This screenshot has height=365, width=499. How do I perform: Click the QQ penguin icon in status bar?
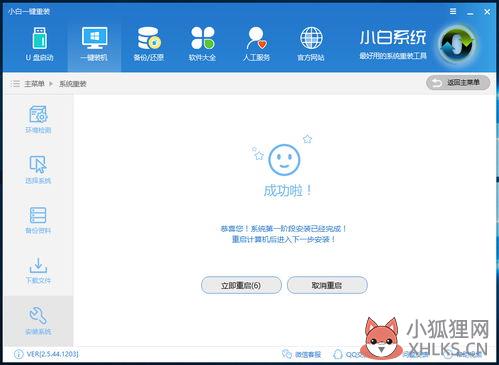(338, 354)
